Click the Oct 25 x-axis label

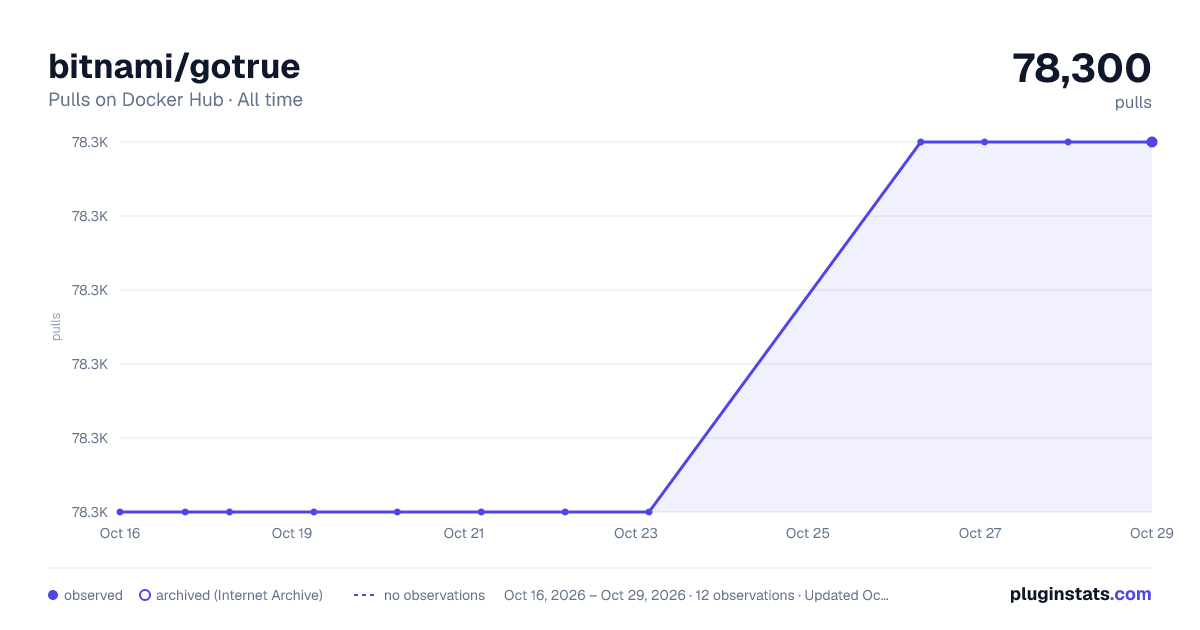[x=808, y=533]
